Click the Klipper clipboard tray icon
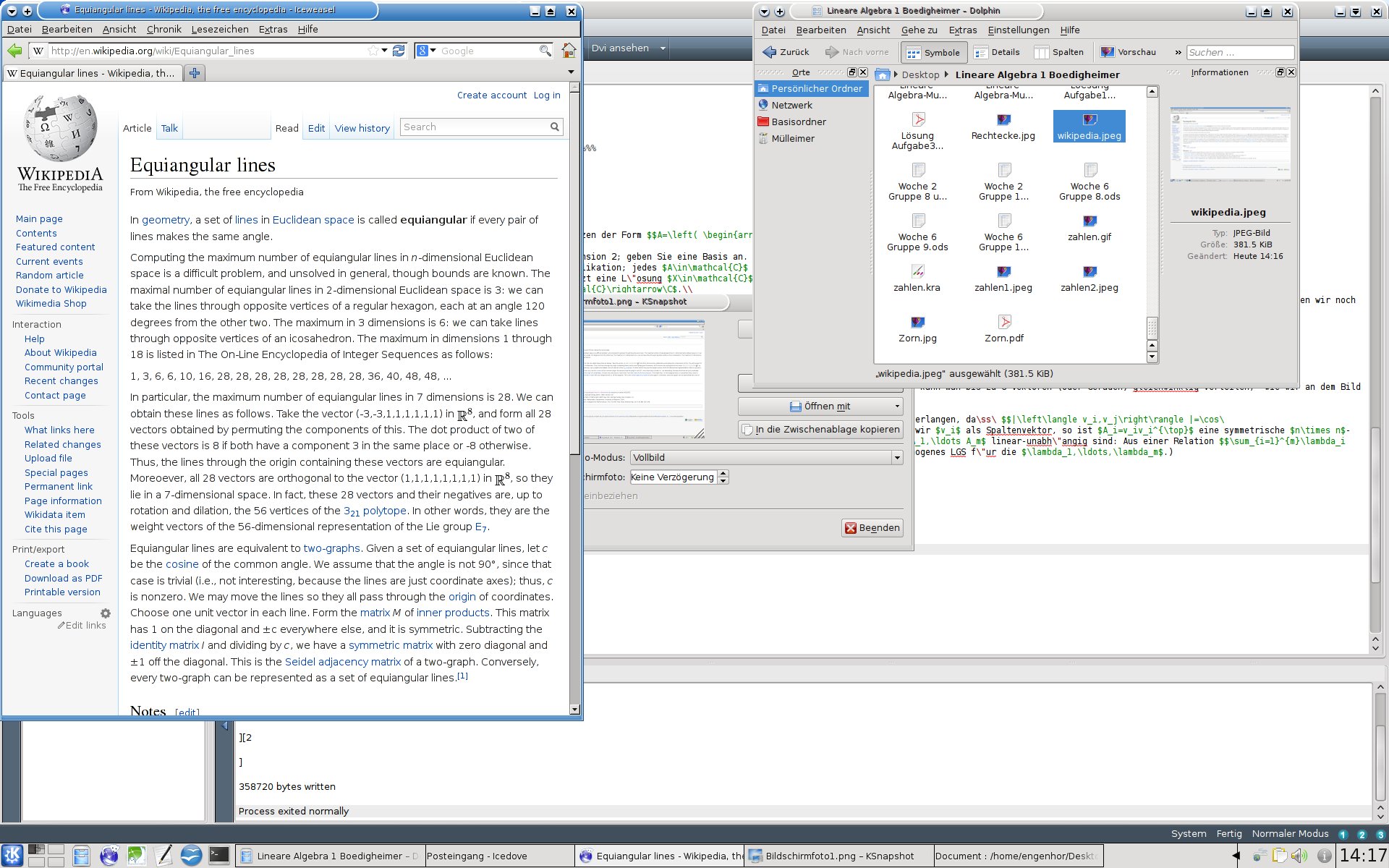Image resolution: width=1389 pixels, height=868 pixels. (1280, 856)
